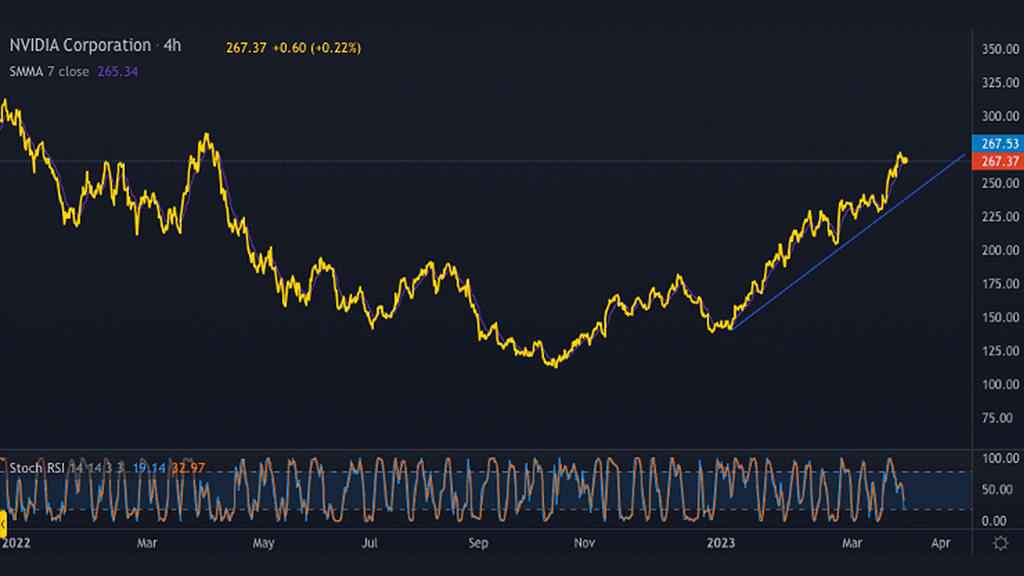
Task: Click the 125.00 price axis label
Action: coord(1000,351)
